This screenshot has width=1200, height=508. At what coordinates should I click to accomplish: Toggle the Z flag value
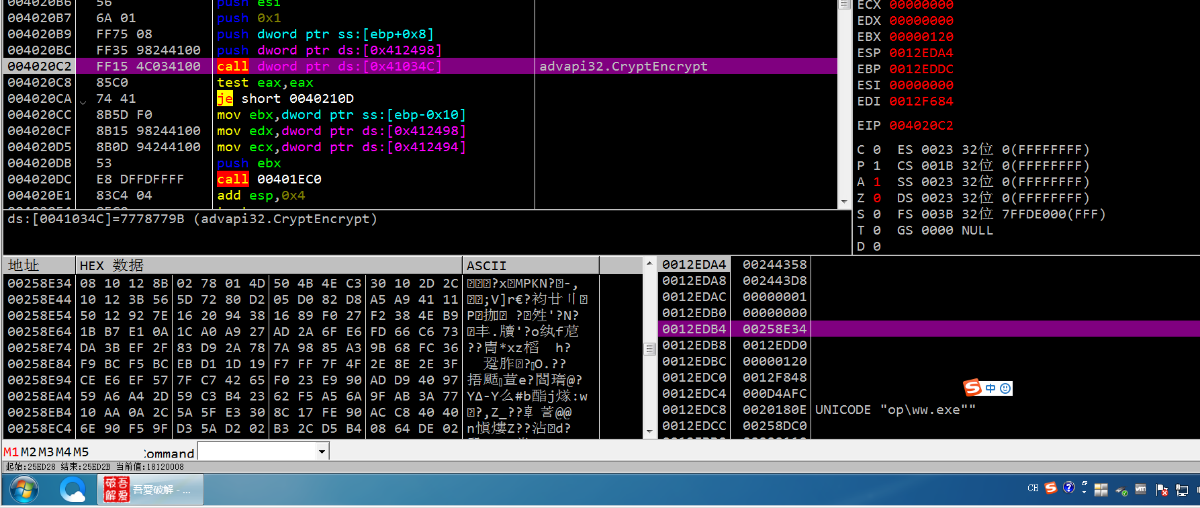tap(877, 198)
